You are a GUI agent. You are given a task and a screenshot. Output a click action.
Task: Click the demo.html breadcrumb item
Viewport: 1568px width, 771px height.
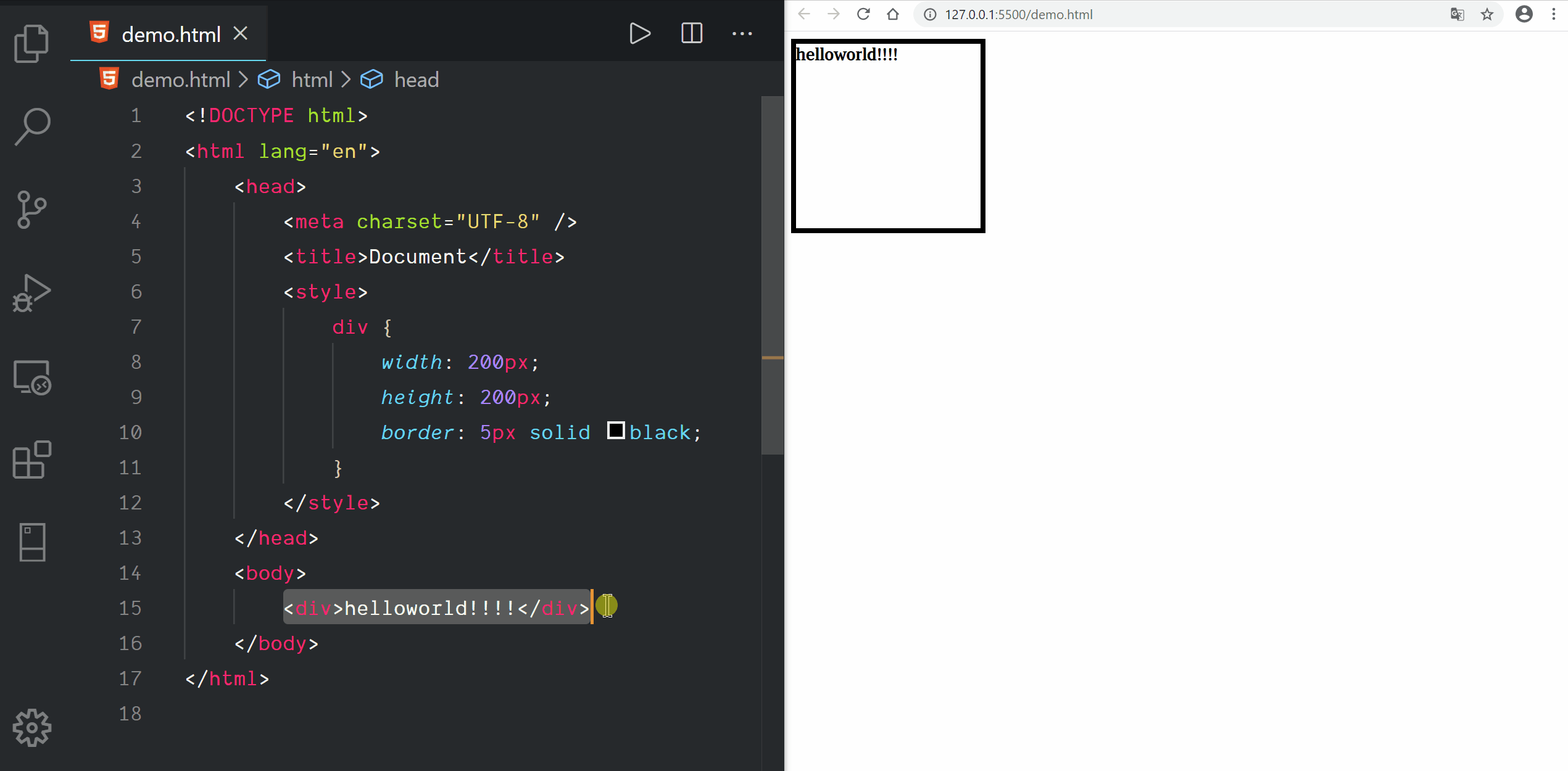coord(180,80)
